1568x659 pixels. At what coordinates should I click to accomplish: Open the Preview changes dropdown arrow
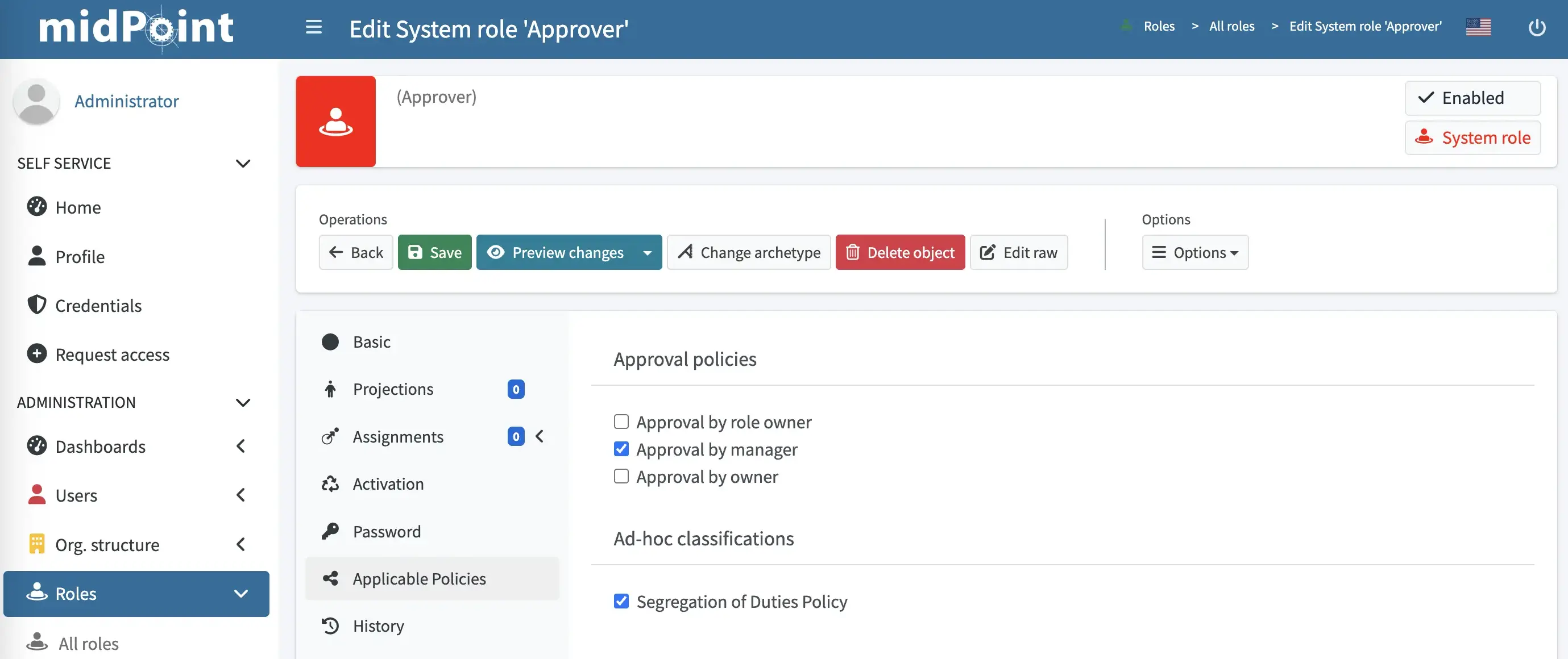(x=648, y=252)
